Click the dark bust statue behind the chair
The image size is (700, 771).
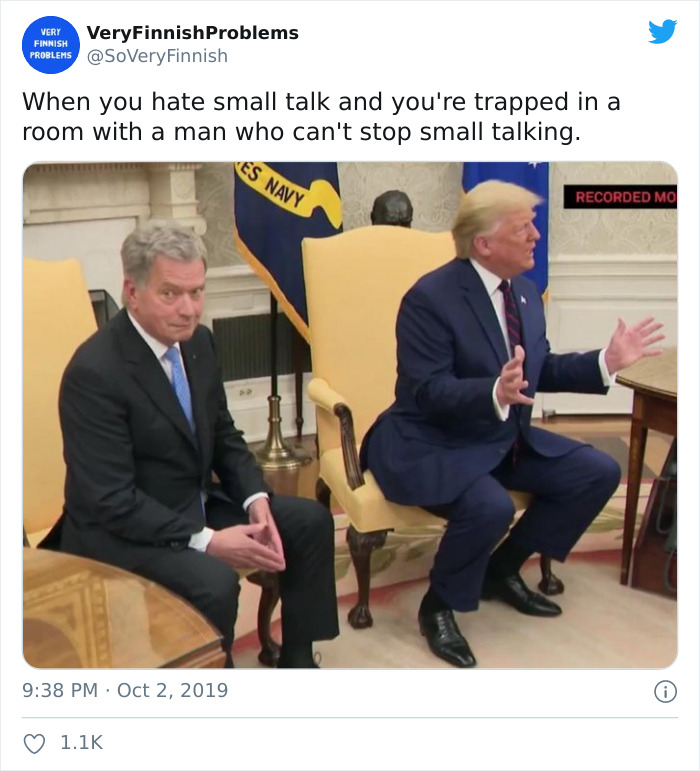[x=392, y=209]
